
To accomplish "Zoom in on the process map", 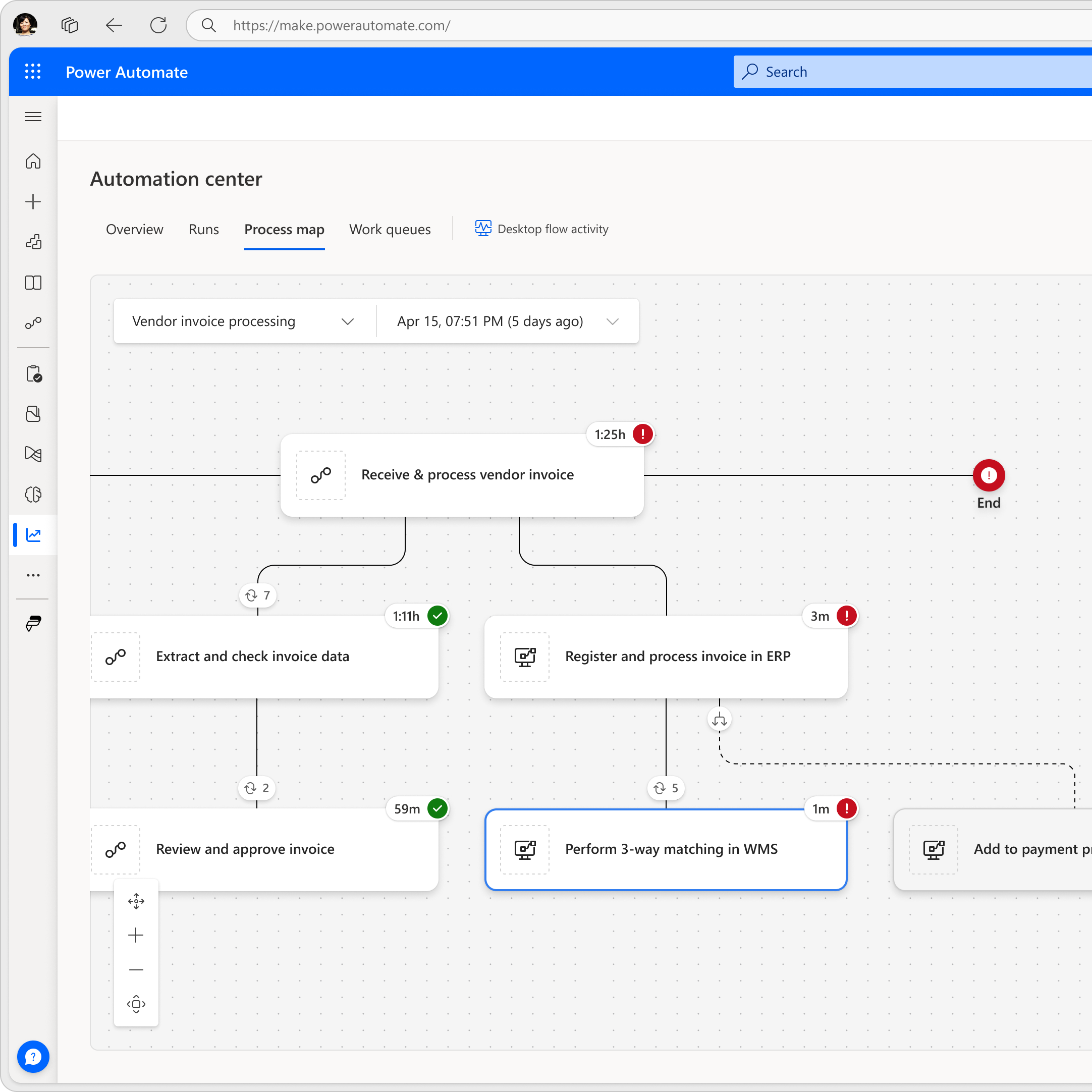I will (136, 936).
